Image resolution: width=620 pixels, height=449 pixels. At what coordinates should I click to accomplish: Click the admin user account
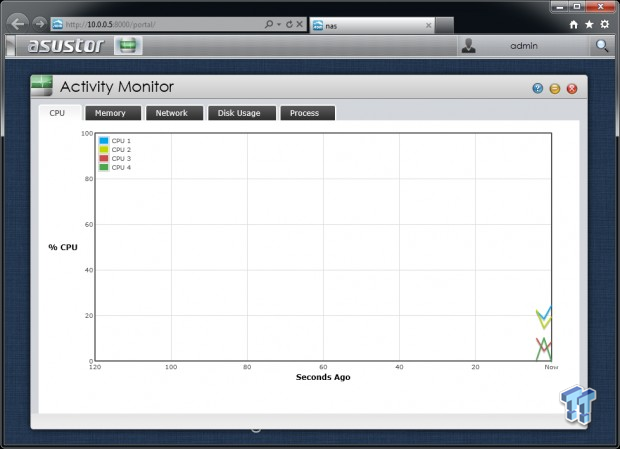tap(524, 46)
